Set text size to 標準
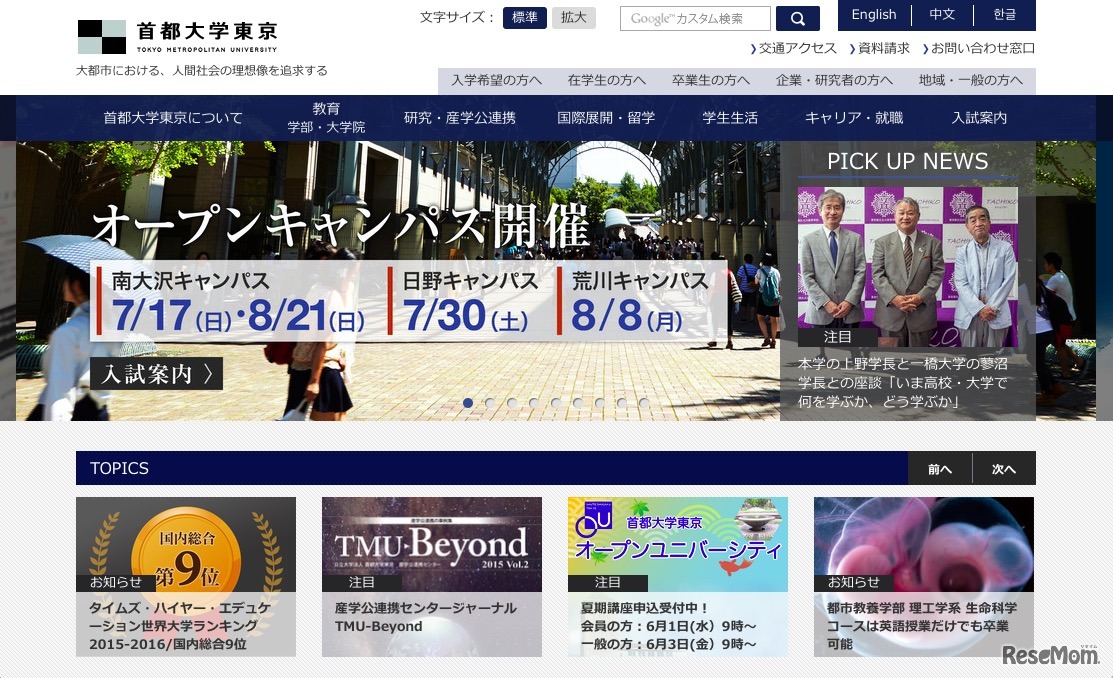Image resolution: width=1113 pixels, height=678 pixels. 525,18
